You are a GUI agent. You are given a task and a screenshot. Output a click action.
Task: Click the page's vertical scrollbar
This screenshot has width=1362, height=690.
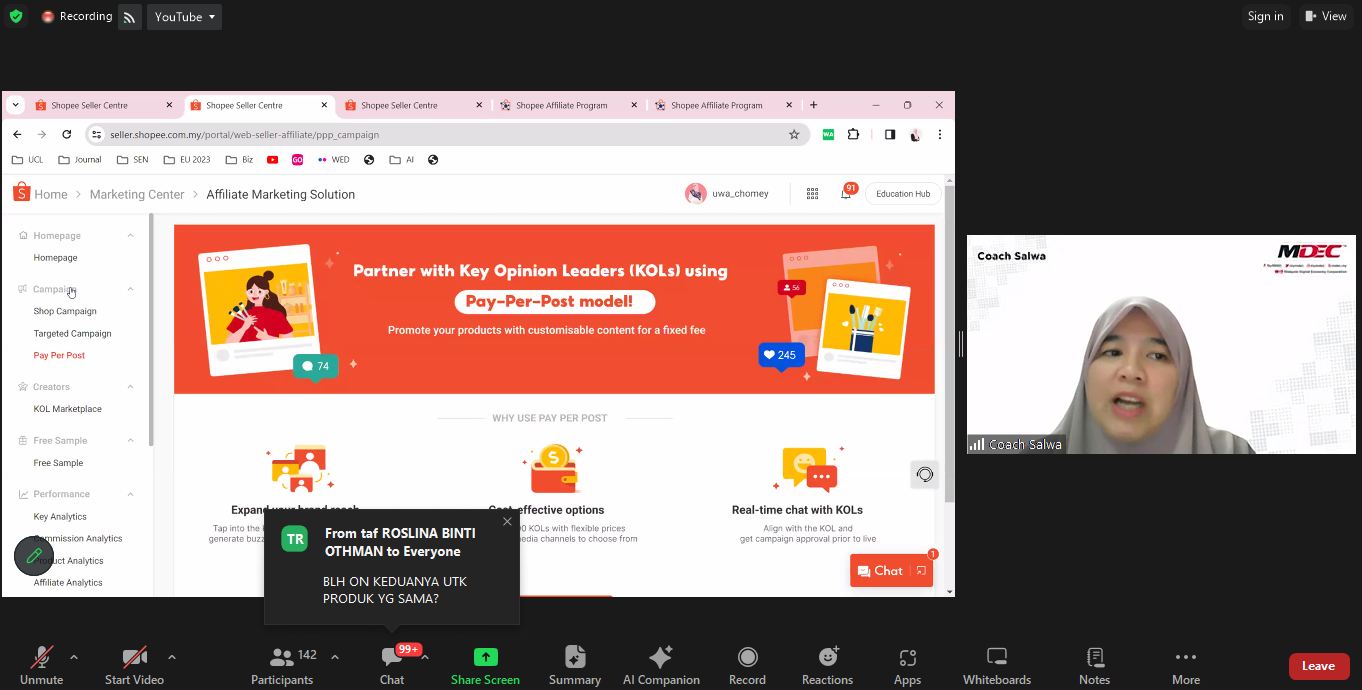(949, 345)
